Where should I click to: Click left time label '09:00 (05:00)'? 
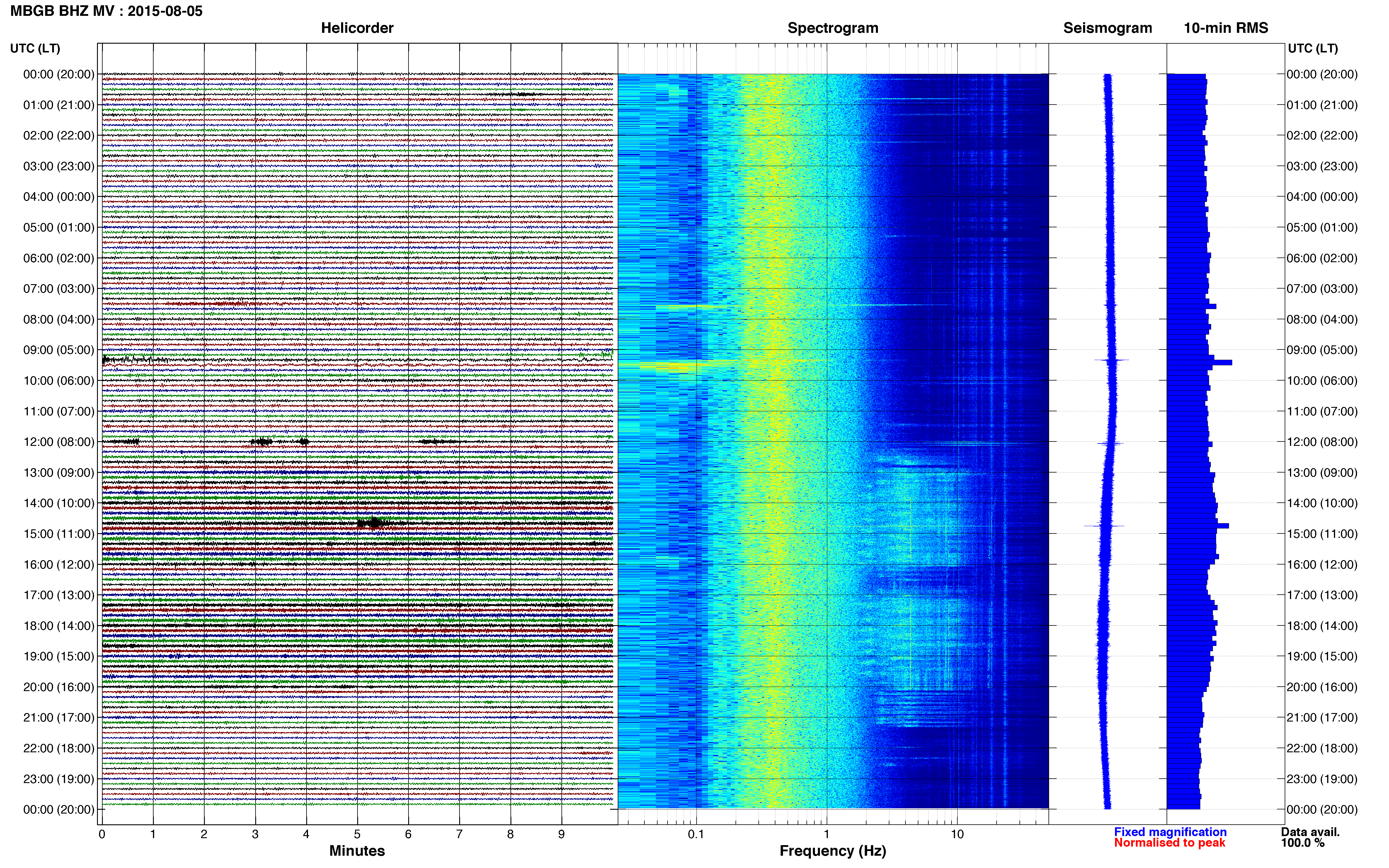59,350
